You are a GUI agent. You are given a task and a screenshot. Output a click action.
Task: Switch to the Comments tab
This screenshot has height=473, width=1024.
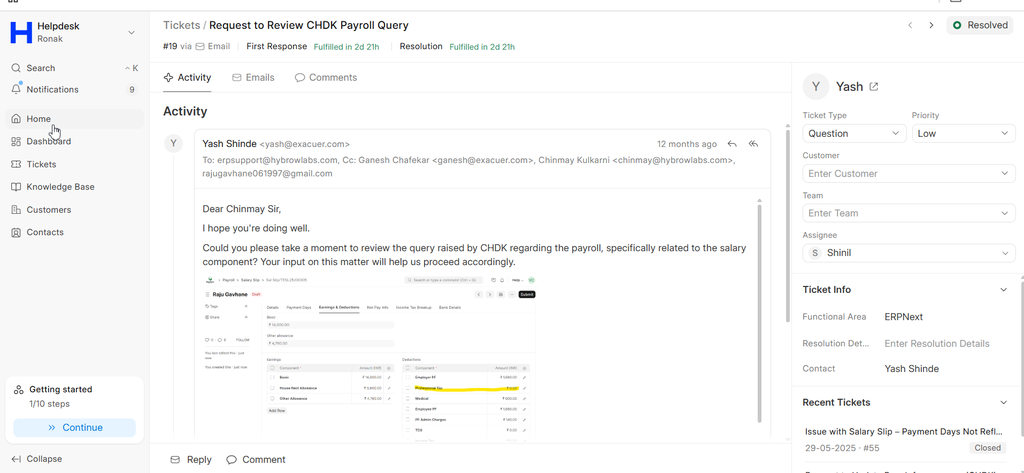(326, 78)
